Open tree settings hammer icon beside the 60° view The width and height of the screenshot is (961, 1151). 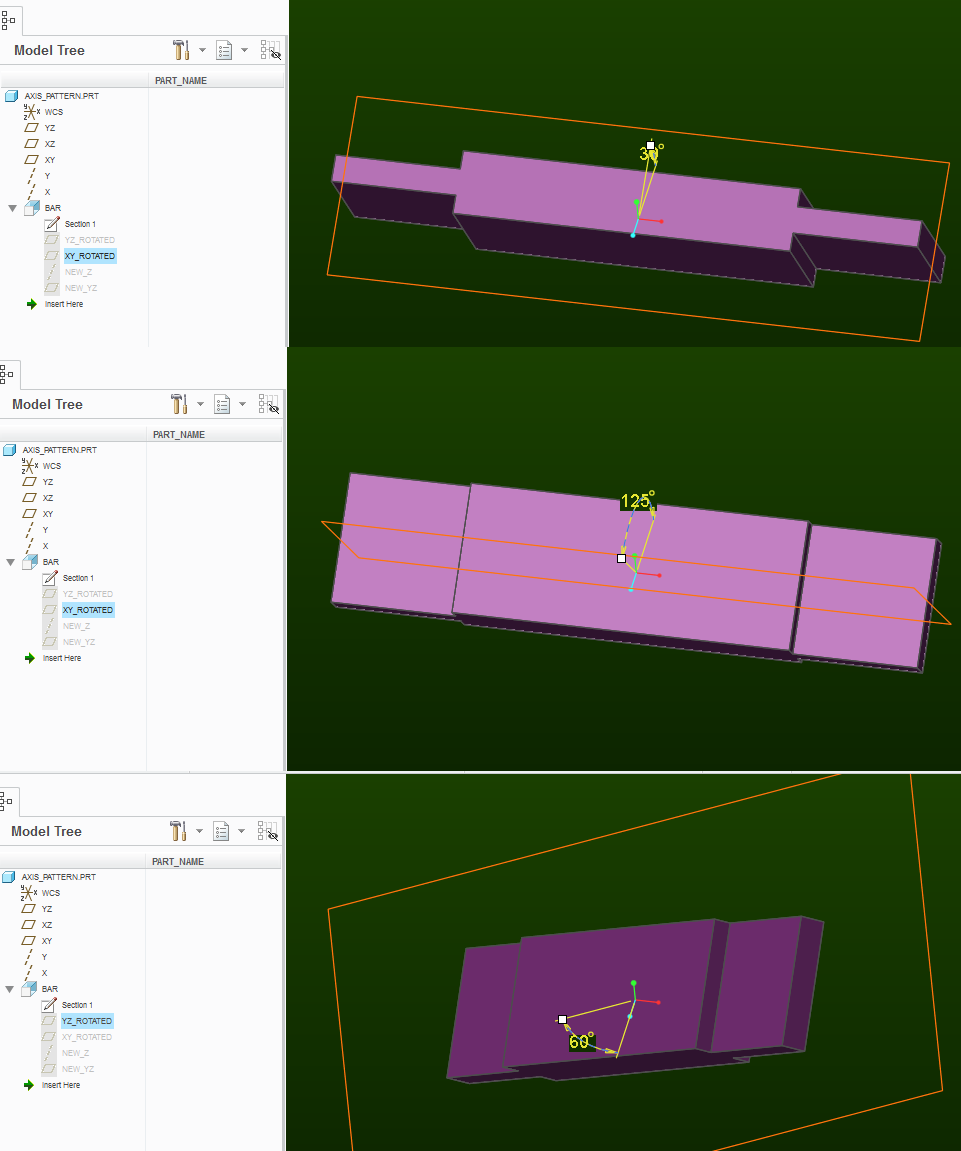tap(178, 831)
